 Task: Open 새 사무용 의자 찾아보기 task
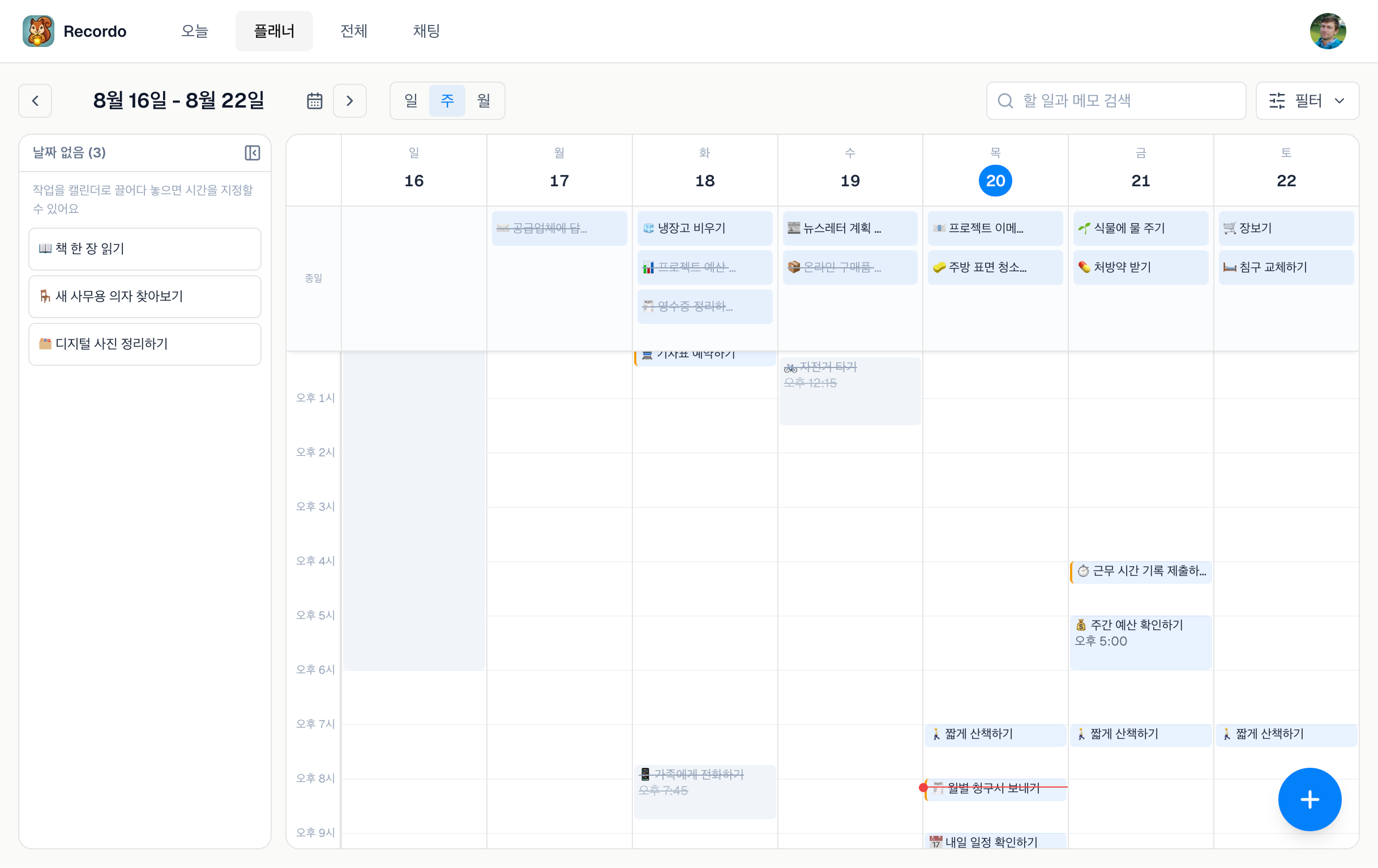145,296
